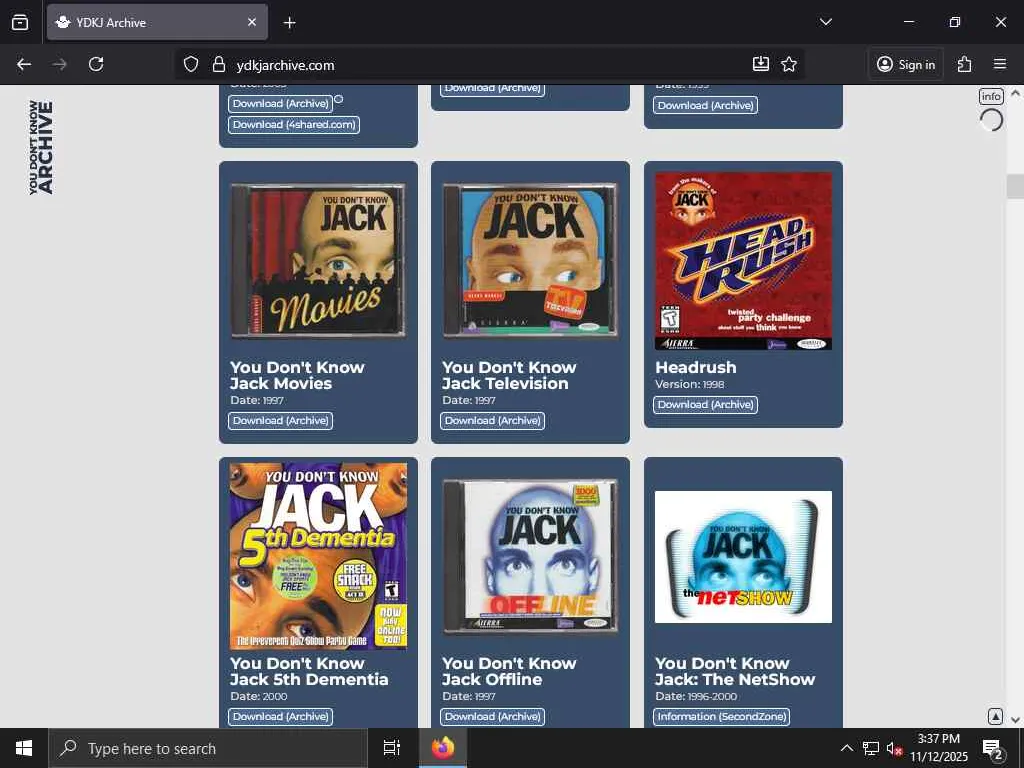Screen dimensions: 1024x768
Task: Download Headrush archive
Action: coord(706,404)
